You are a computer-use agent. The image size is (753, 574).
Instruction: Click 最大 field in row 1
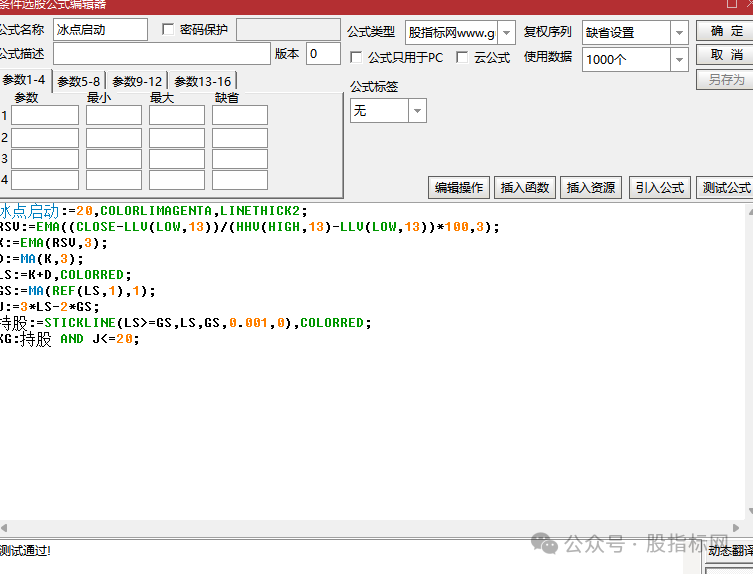tap(177, 115)
